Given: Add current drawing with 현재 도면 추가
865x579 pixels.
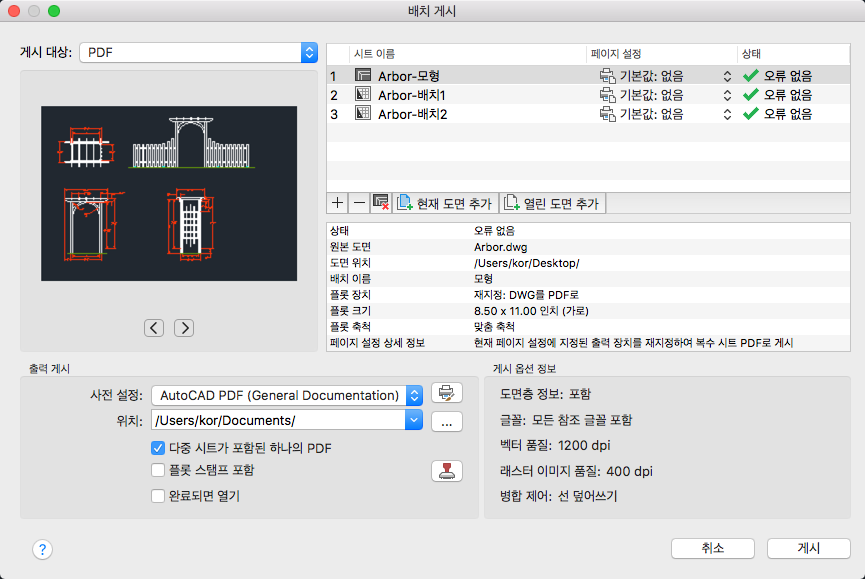Looking at the screenshot, I should pyautogui.click(x=445, y=203).
